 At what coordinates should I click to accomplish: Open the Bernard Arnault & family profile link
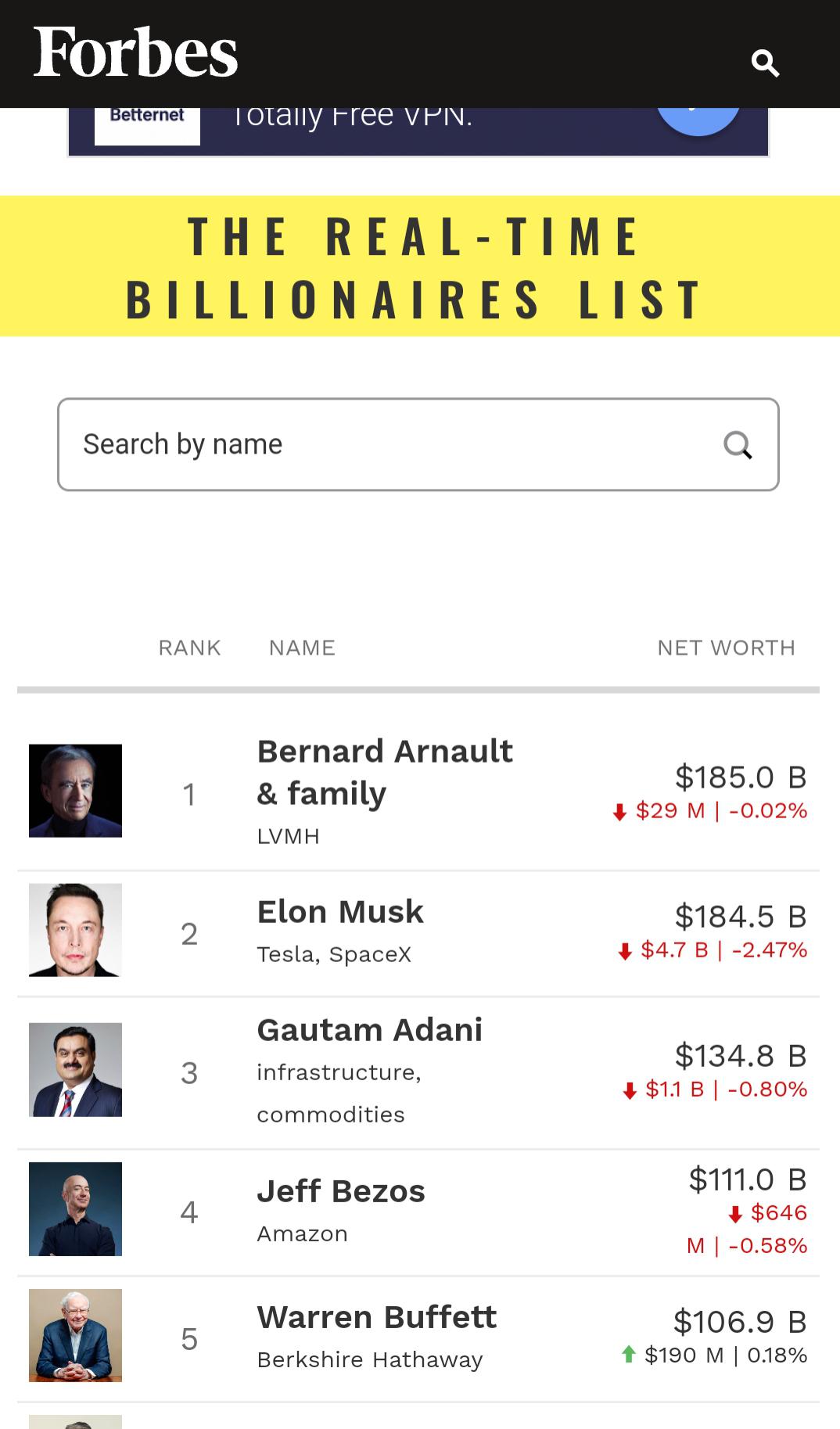385,772
